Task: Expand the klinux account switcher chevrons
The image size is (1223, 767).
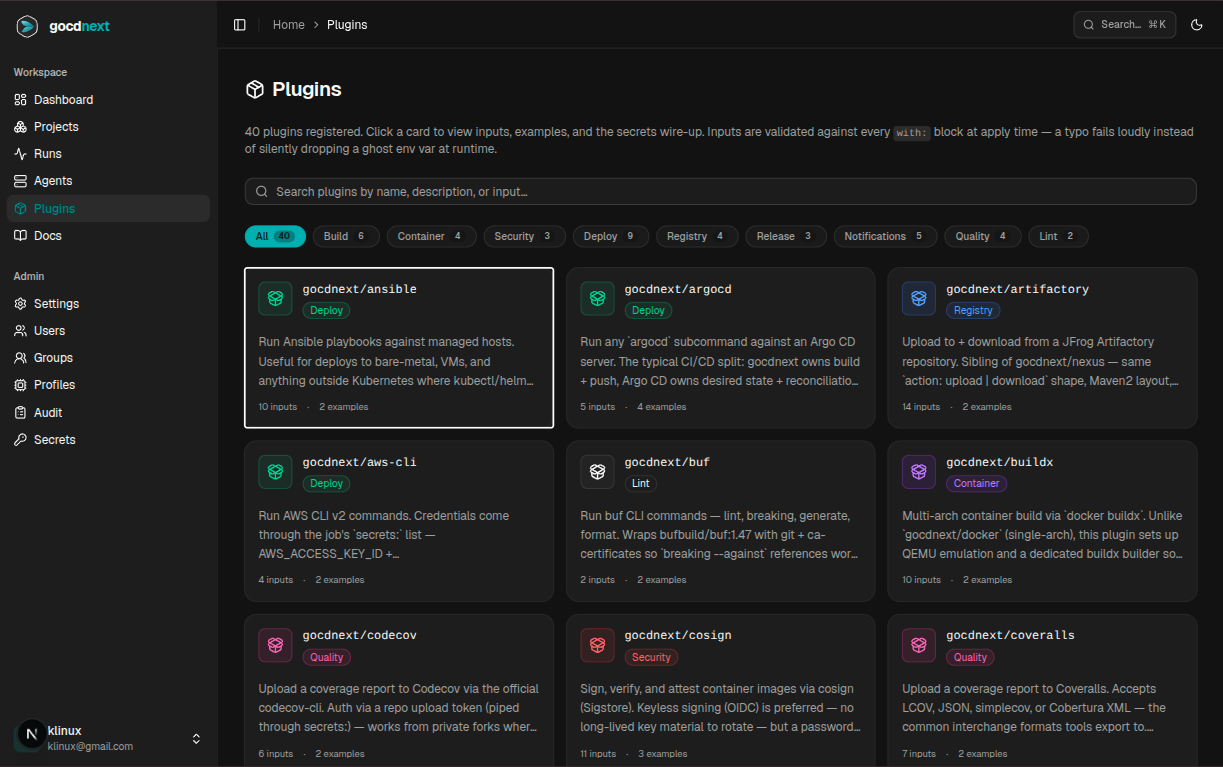Action: [x=196, y=739]
